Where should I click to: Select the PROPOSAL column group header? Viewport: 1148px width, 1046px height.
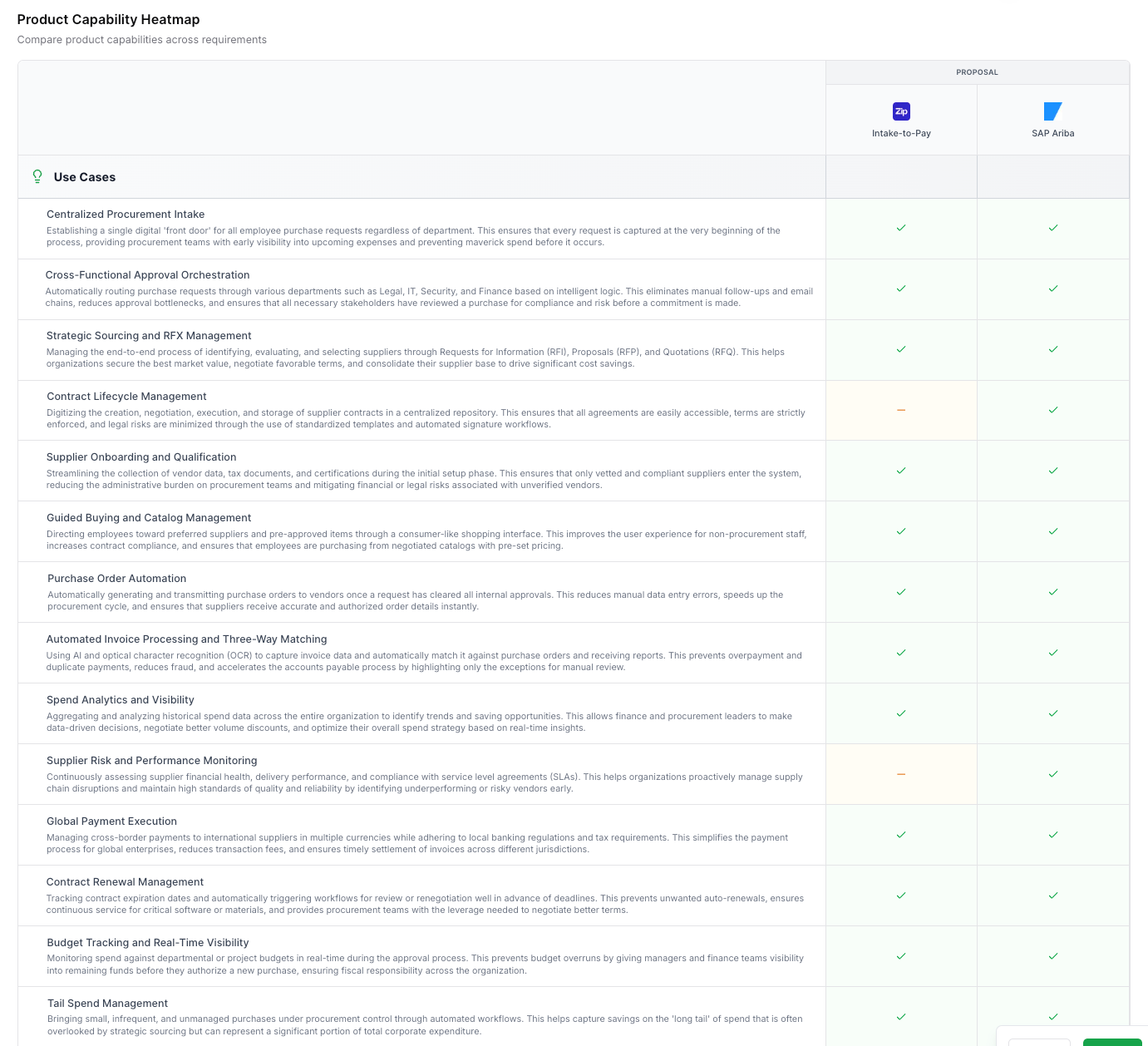[977, 72]
